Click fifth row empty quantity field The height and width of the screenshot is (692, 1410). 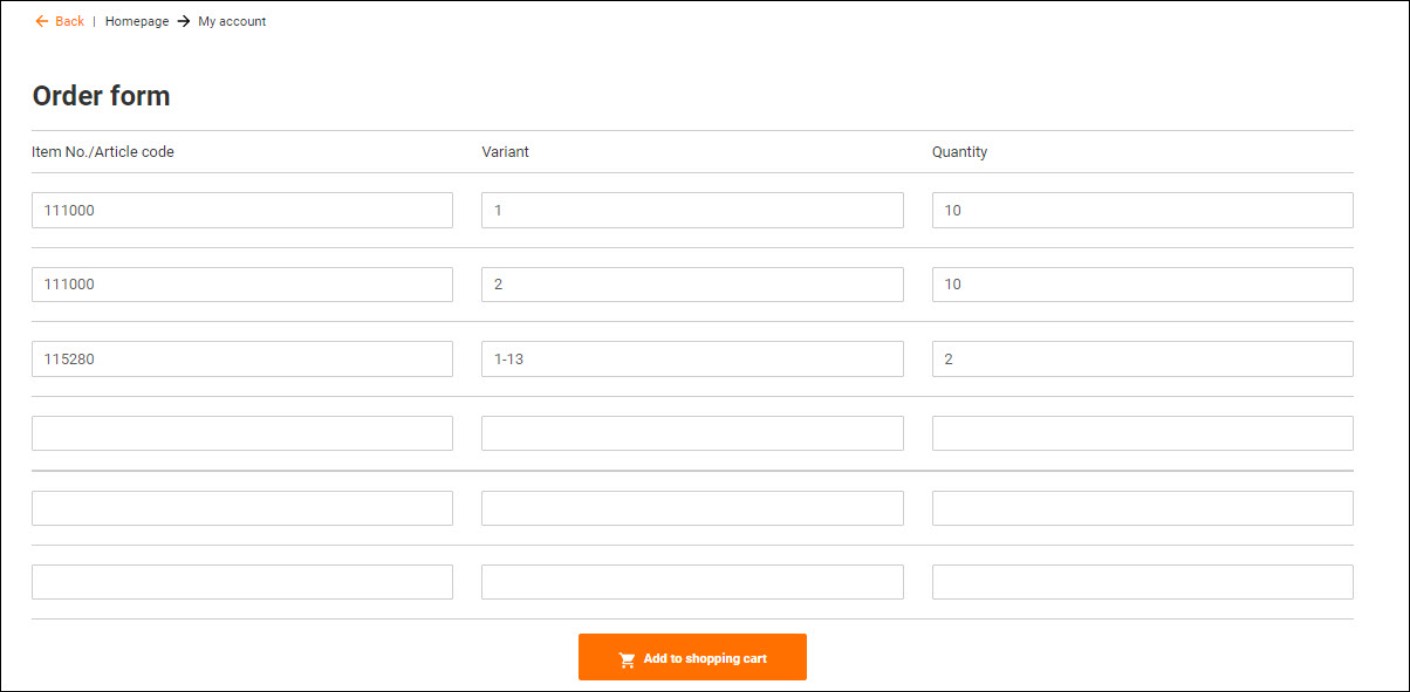pos(1142,508)
